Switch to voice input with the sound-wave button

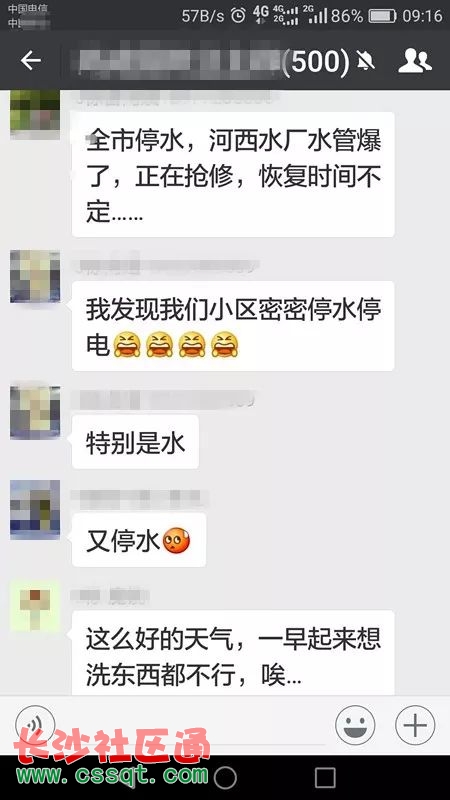[x=35, y=725]
